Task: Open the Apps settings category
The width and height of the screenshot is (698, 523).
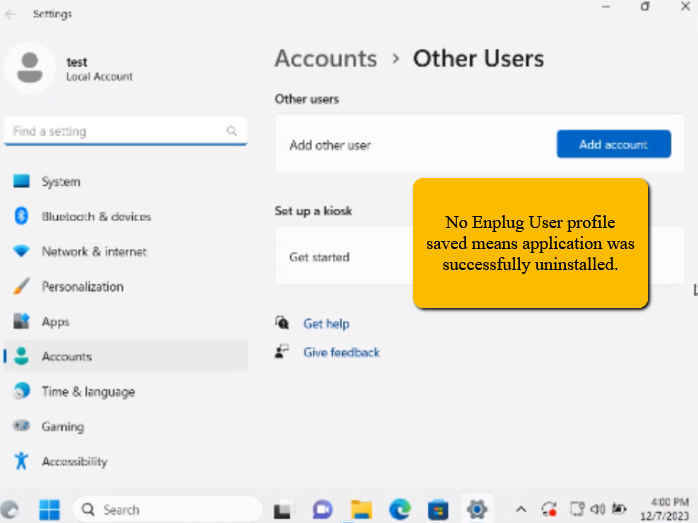Action: click(126, 321)
